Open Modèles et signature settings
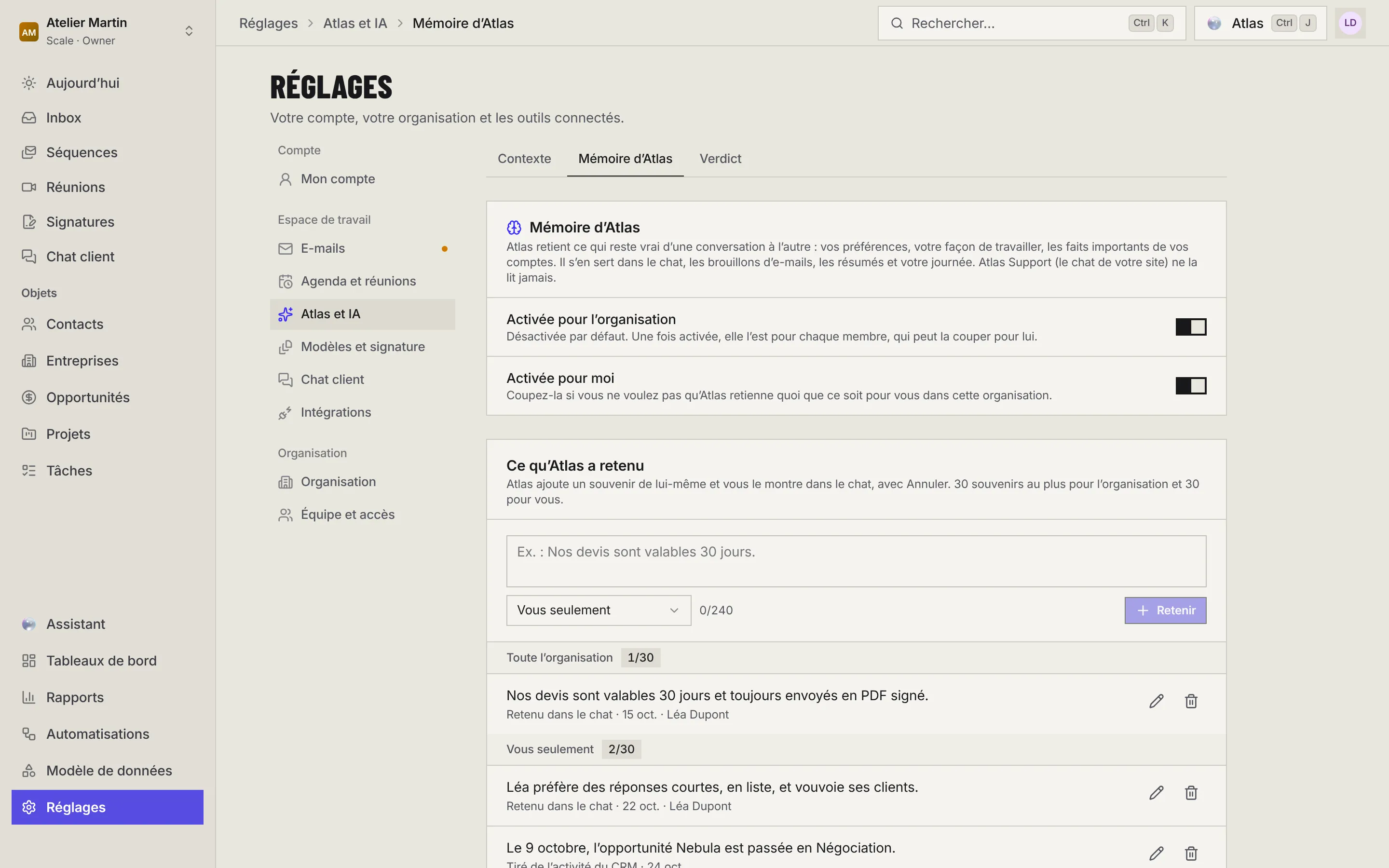The width and height of the screenshot is (1389, 868). 362,347
